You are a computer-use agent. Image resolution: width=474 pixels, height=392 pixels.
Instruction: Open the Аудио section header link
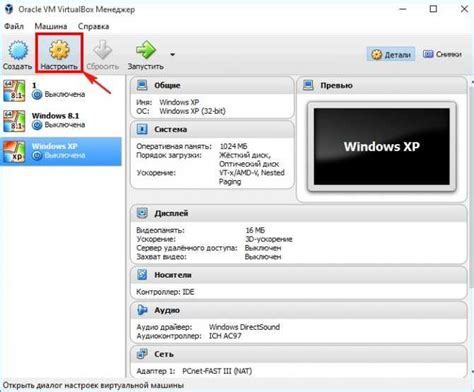[167, 310]
